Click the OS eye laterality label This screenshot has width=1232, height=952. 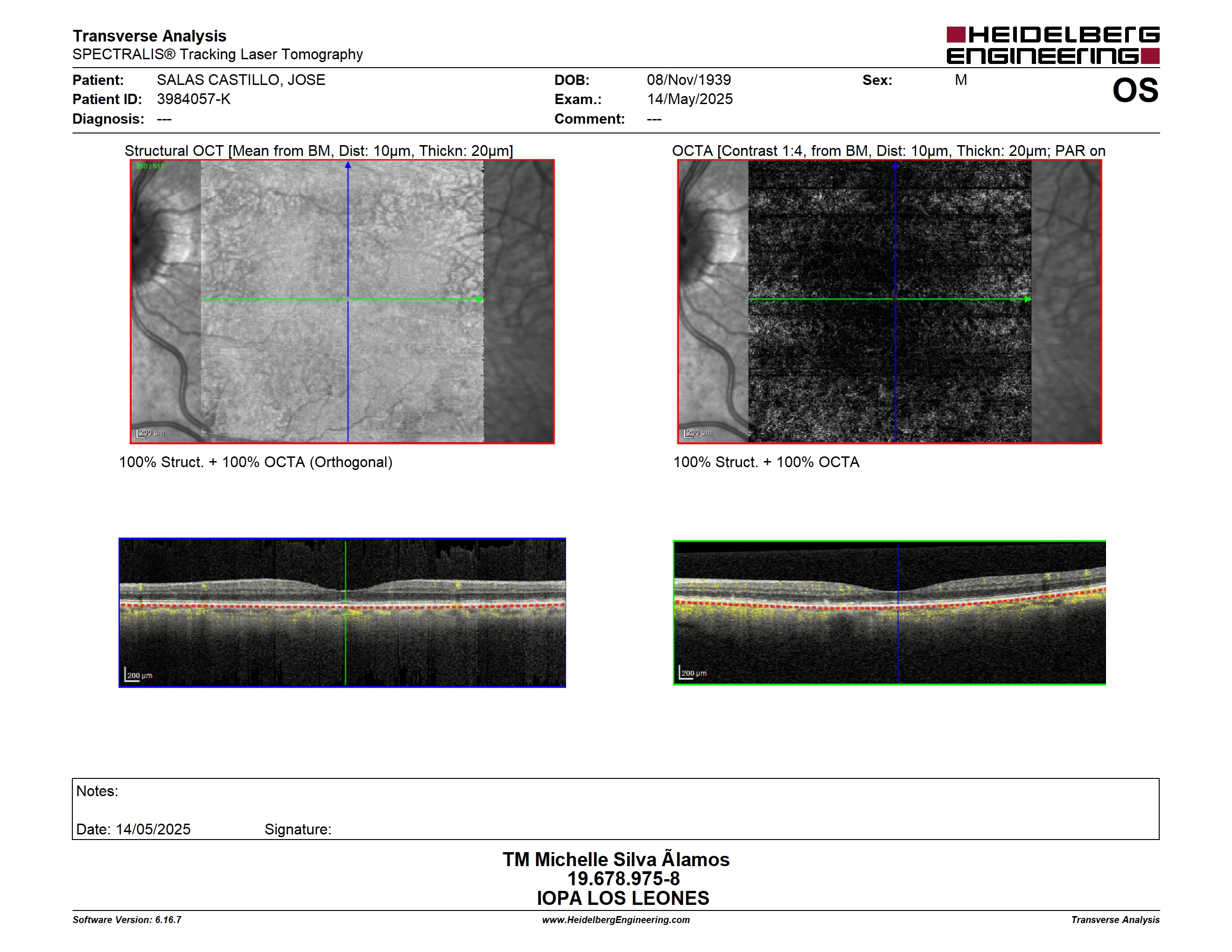[1135, 90]
